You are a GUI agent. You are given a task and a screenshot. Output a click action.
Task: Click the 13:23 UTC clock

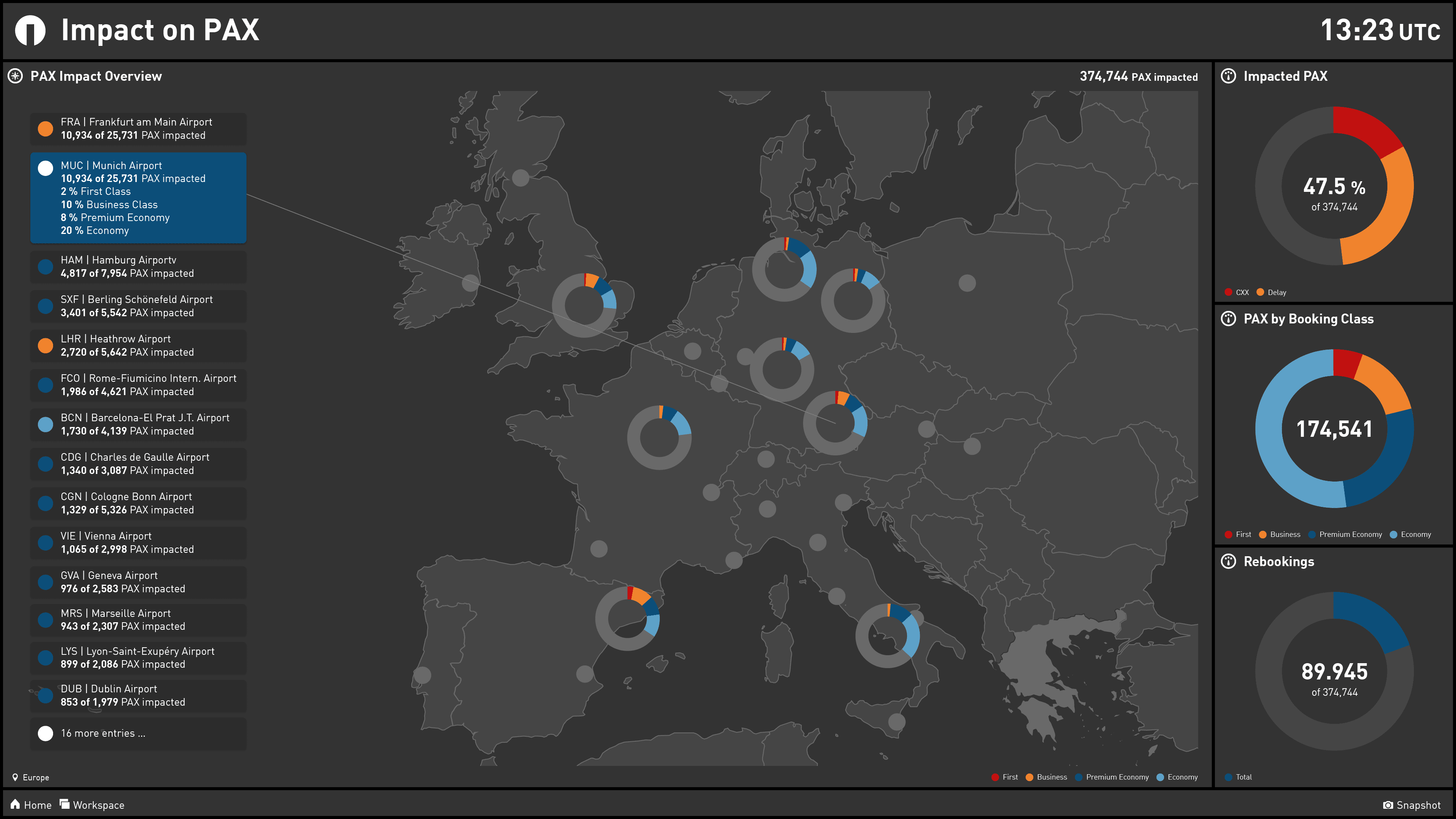coord(1380,30)
